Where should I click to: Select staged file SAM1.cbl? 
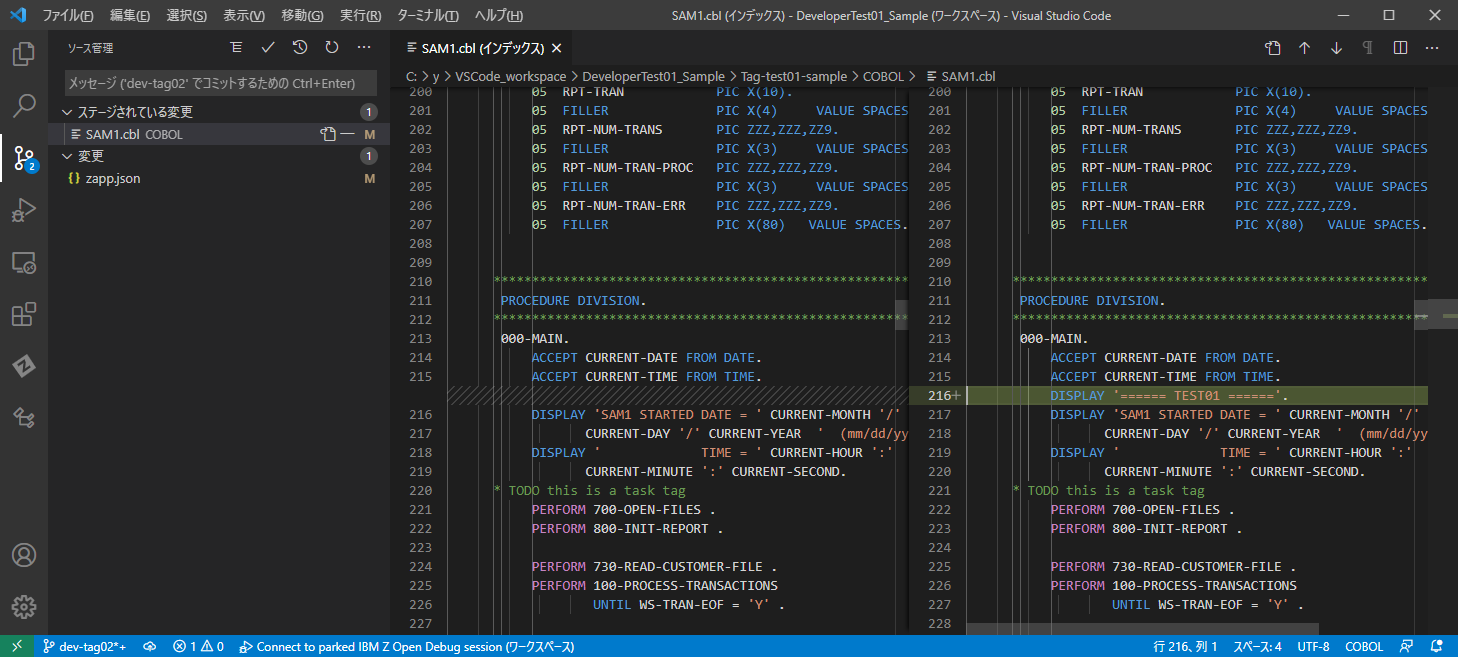coord(219,134)
